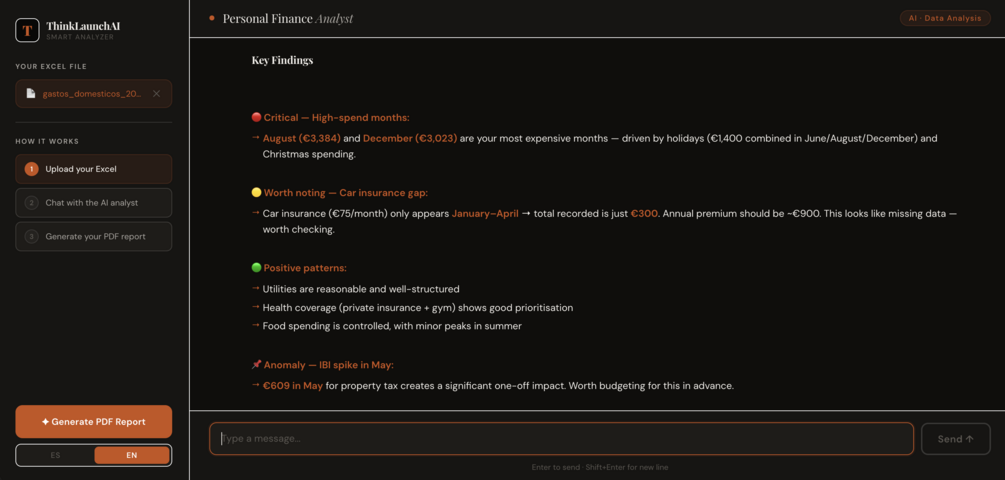Open the Generate your PDF report step
Screen dimensions: 1005x480
pos(94,236)
